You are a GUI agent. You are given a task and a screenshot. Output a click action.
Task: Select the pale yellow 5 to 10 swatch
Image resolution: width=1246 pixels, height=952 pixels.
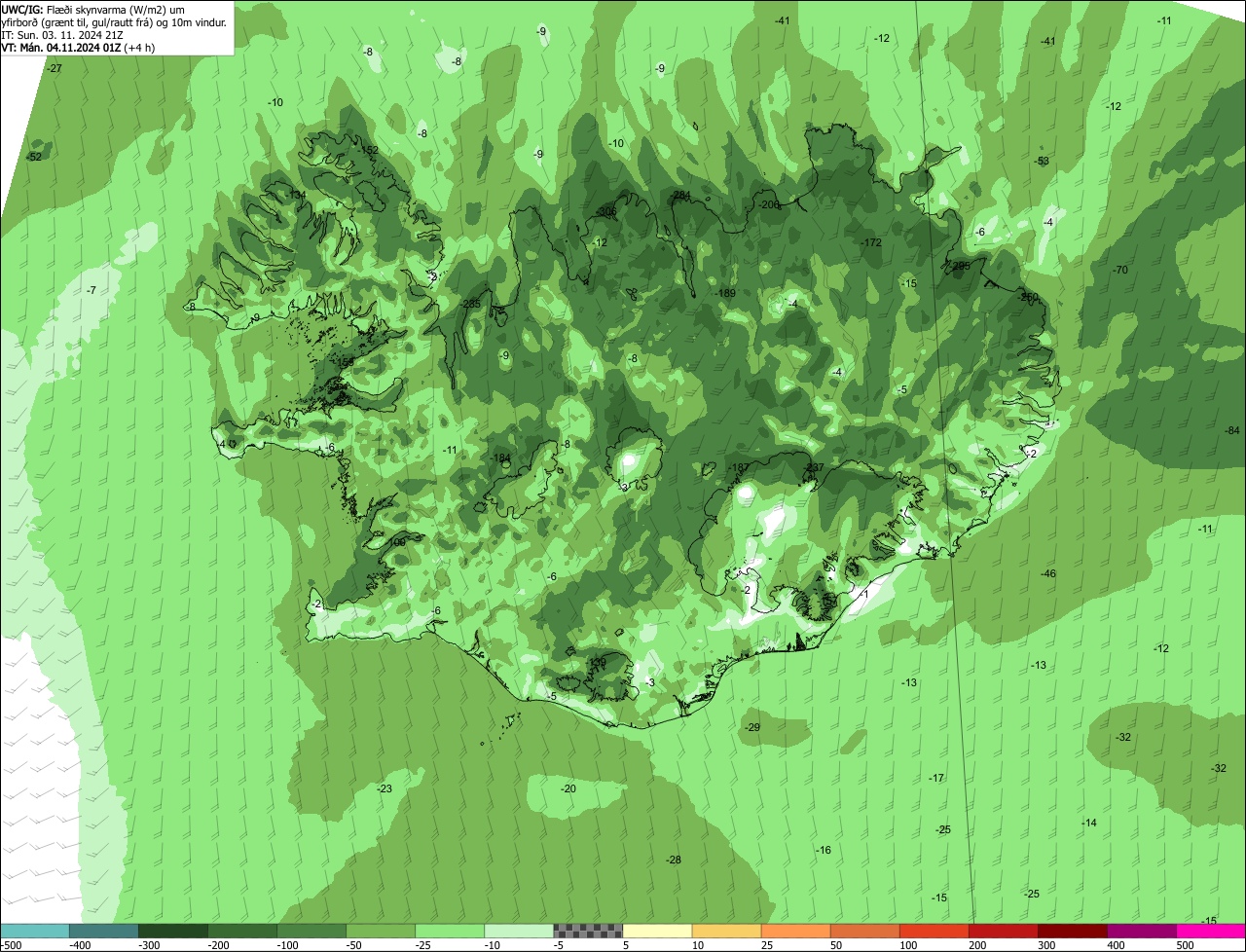coord(657,931)
